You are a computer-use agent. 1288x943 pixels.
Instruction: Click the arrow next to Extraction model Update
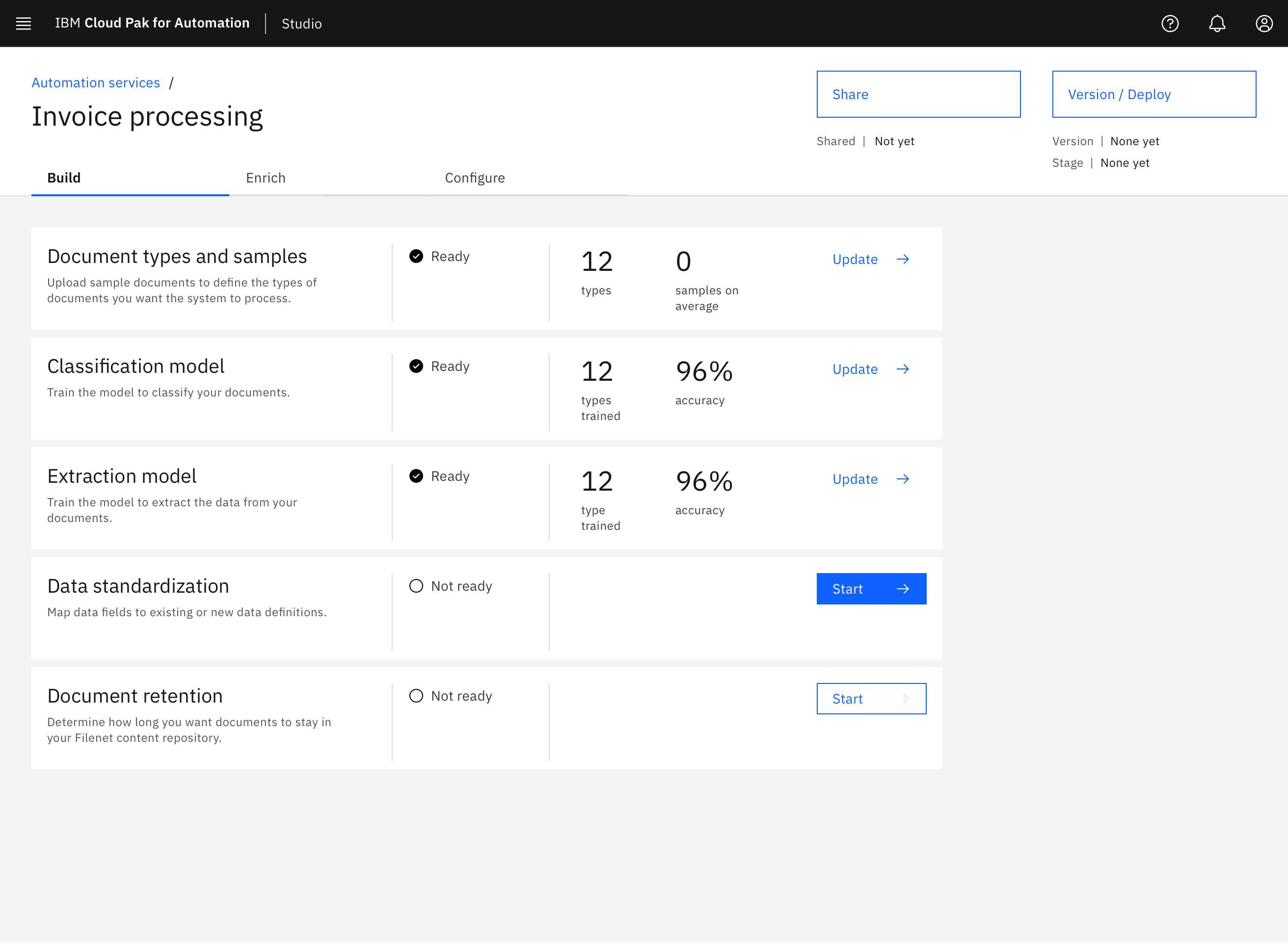[x=903, y=479]
